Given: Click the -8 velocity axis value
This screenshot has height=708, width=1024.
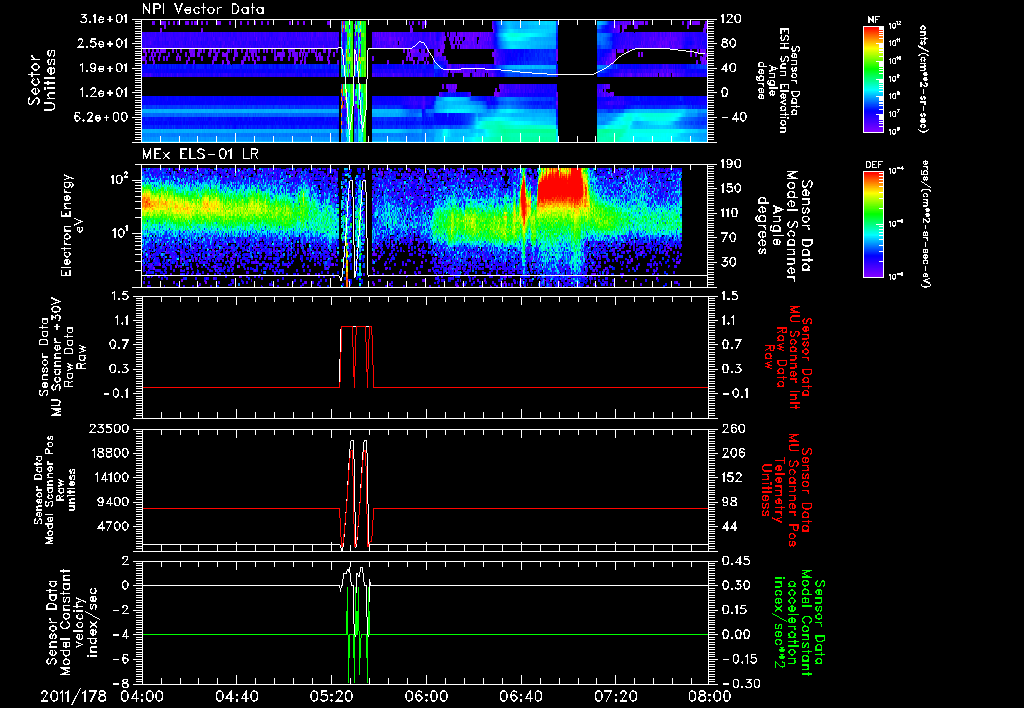Looking at the screenshot, I should 123,684.
